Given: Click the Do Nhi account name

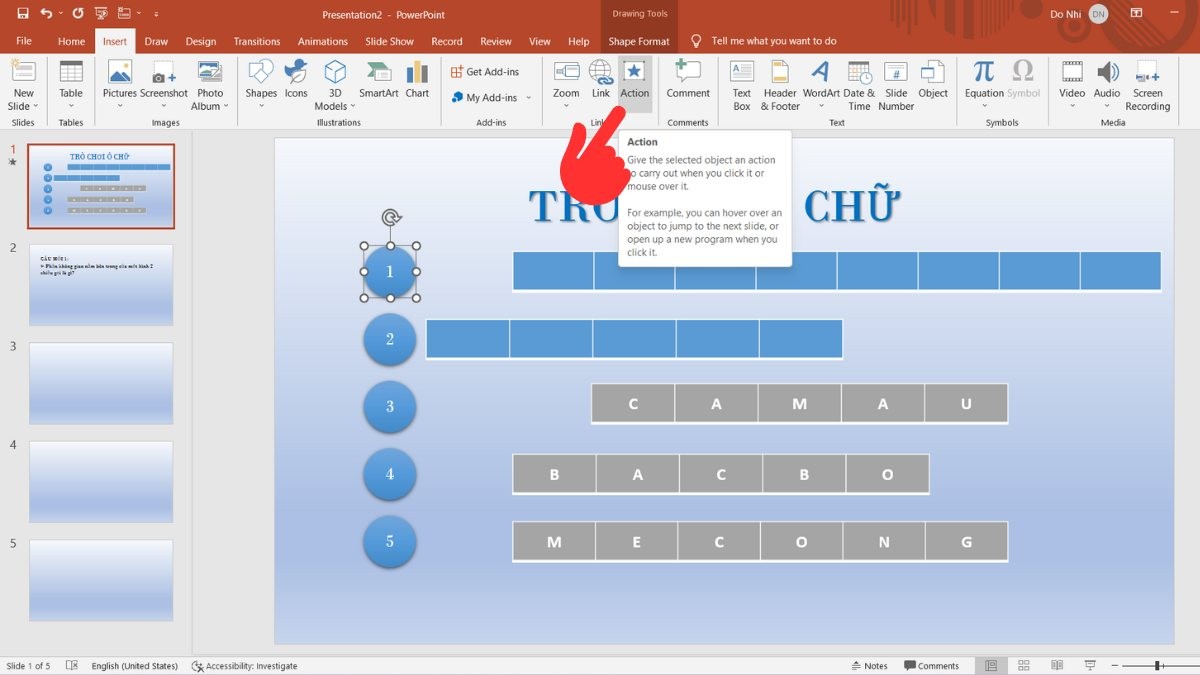Looking at the screenshot, I should [x=1066, y=14].
